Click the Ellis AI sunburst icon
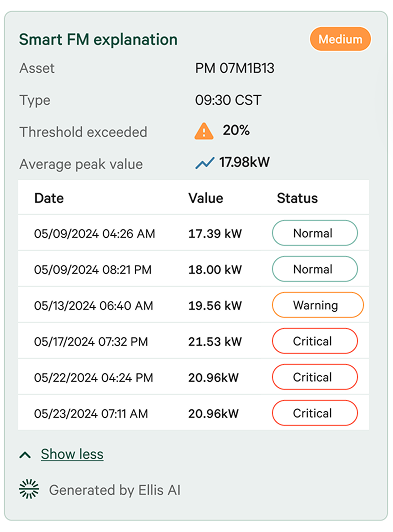 (x=29, y=489)
